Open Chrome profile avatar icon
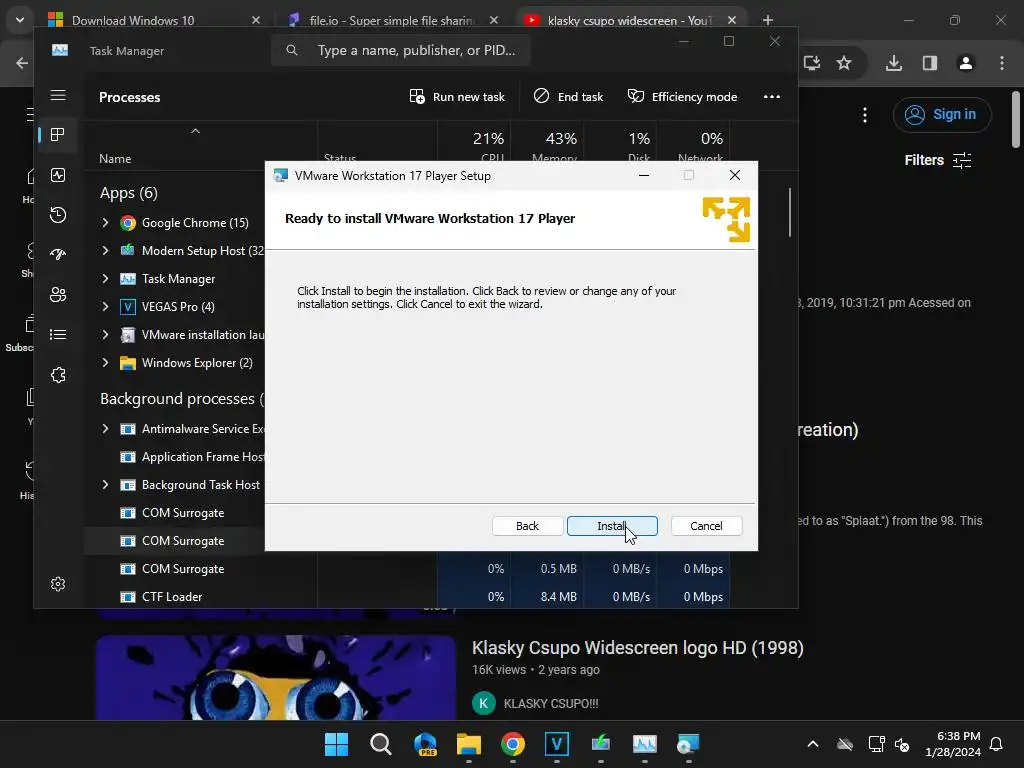 click(966, 63)
